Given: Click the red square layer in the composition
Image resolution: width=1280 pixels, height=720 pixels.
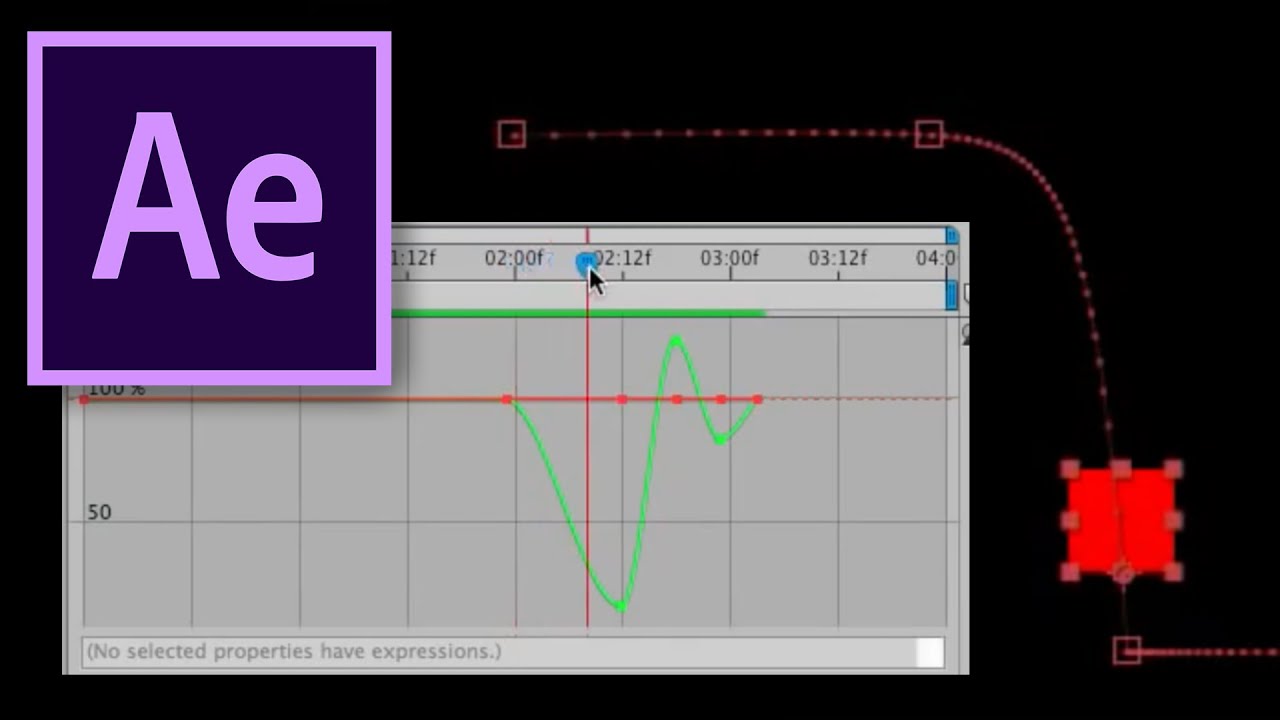Looking at the screenshot, I should coord(1122,520).
